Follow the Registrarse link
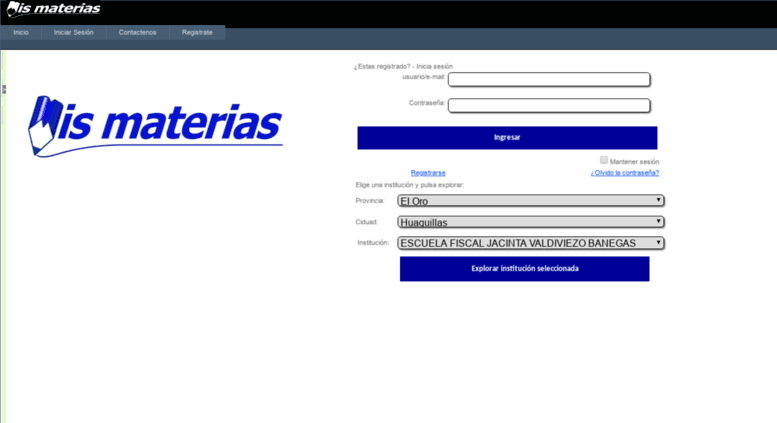This screenshot has width=777, height=423. [428, 173]
